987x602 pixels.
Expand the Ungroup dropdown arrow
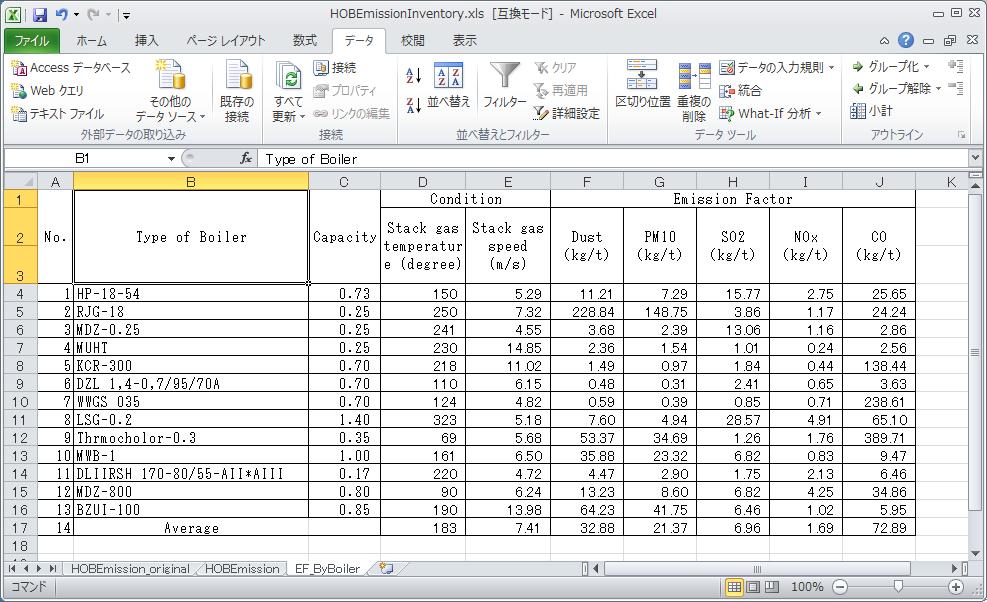click(938, 89)
